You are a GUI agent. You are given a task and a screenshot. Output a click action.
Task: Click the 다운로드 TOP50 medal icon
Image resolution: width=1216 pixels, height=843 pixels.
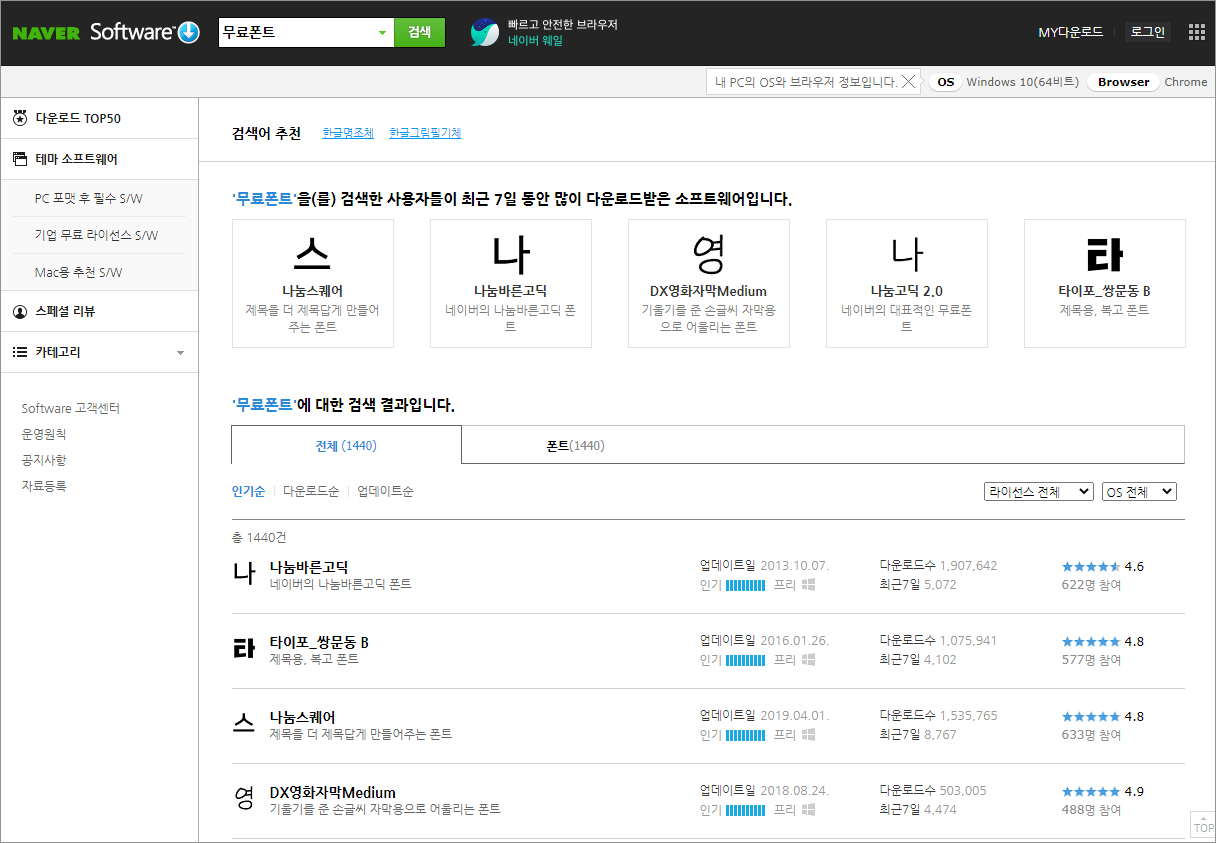click(x=20, y=118)
